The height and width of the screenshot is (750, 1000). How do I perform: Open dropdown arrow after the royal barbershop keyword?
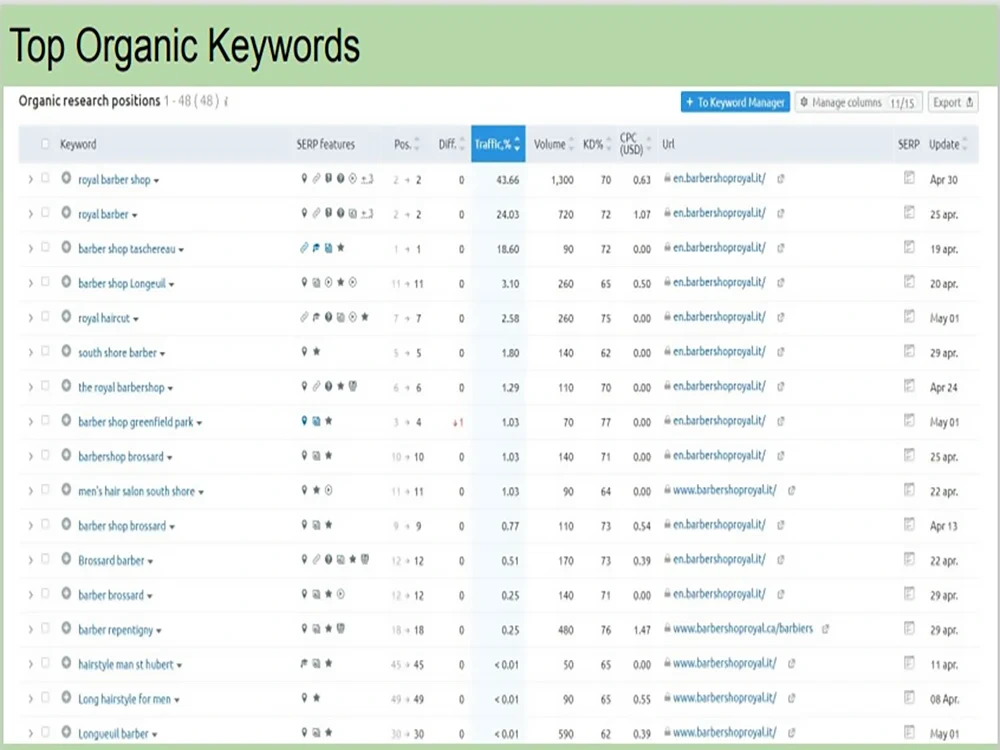coord(170,389)
